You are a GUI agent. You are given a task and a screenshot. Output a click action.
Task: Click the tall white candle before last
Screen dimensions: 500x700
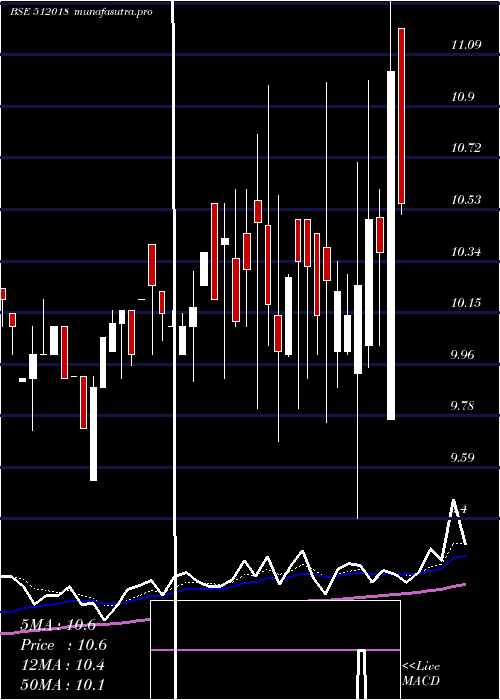(x=391, y=245)
